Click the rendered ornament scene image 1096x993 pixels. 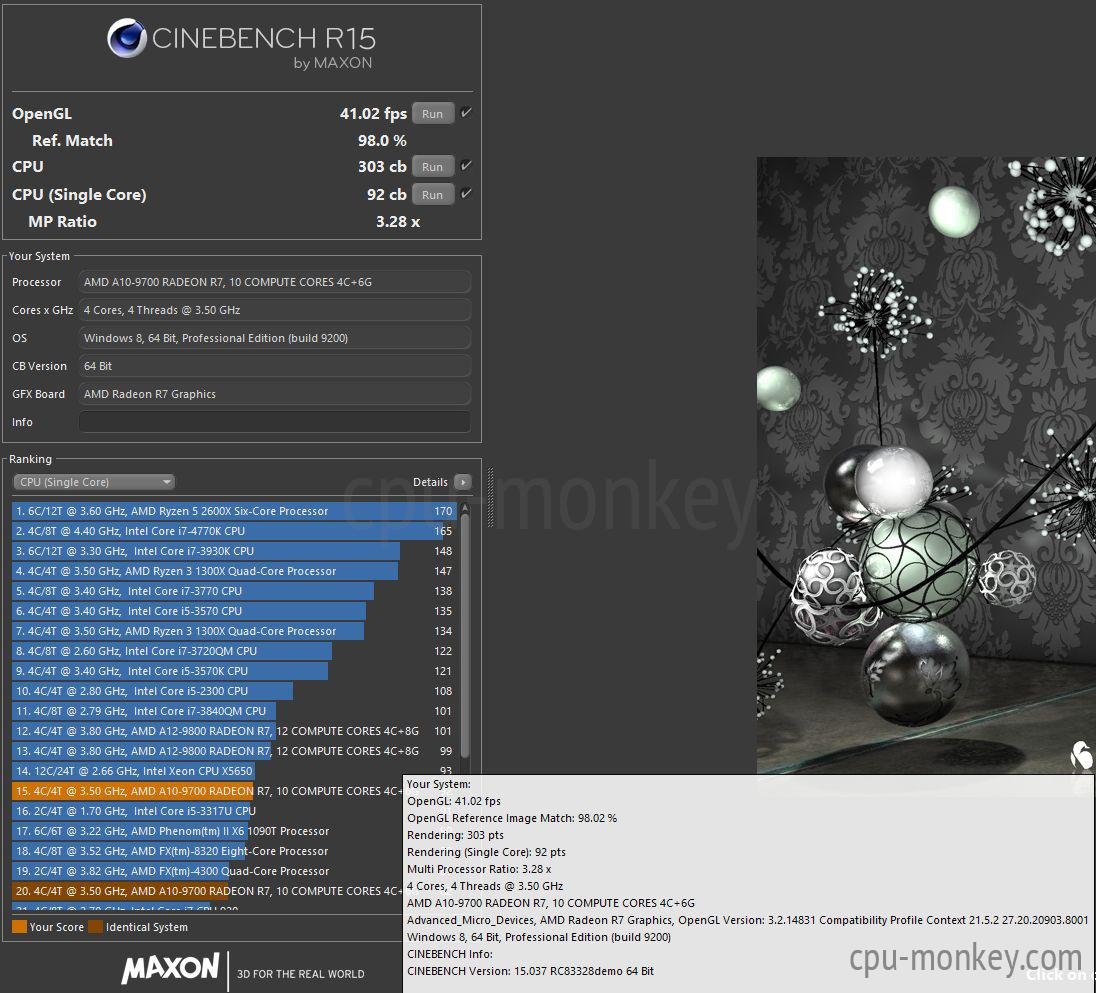[926, 465]
